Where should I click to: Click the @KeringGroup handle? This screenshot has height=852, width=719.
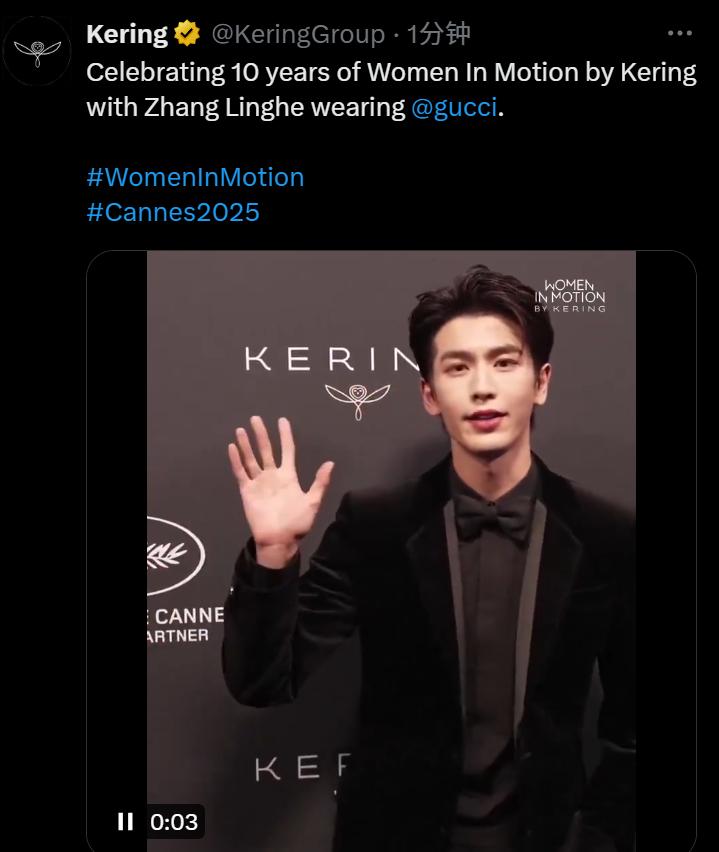click(298, 34)
